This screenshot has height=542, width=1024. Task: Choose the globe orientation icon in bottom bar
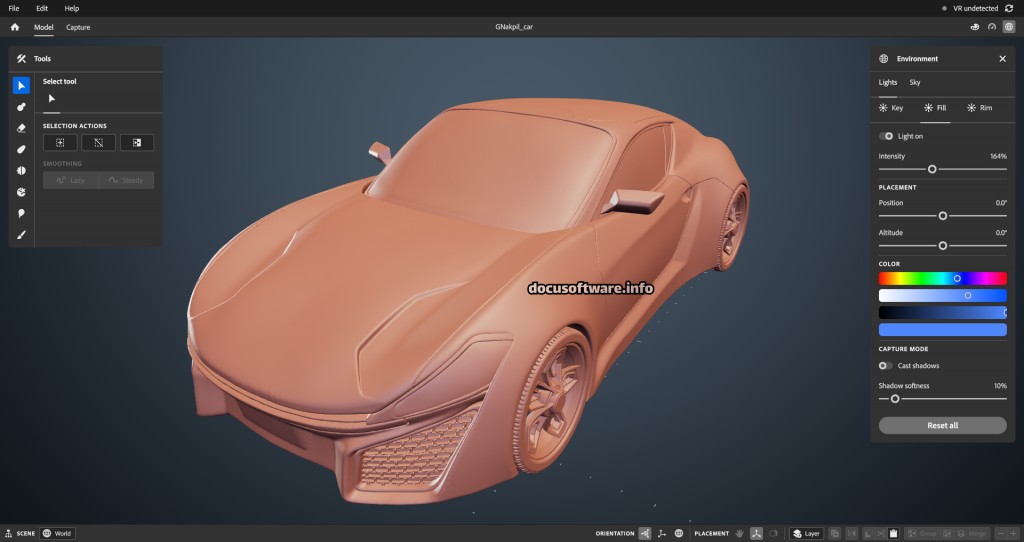[679, 533]
